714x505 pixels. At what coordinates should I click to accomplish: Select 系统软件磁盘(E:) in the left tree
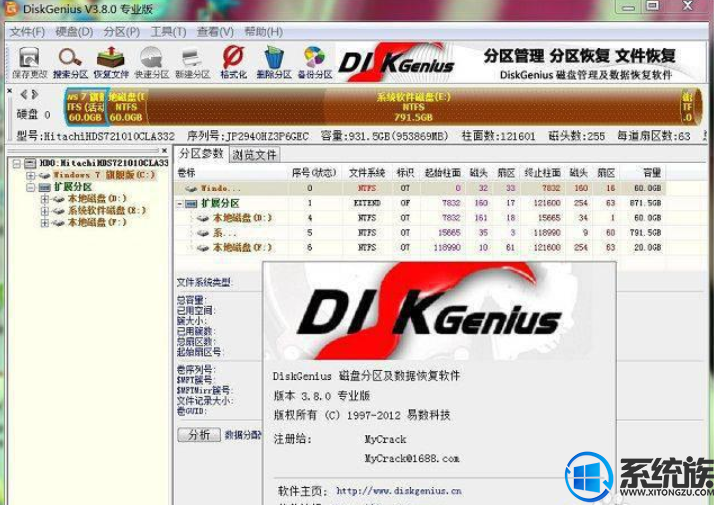pyautogui.click(x=107, y=211)
